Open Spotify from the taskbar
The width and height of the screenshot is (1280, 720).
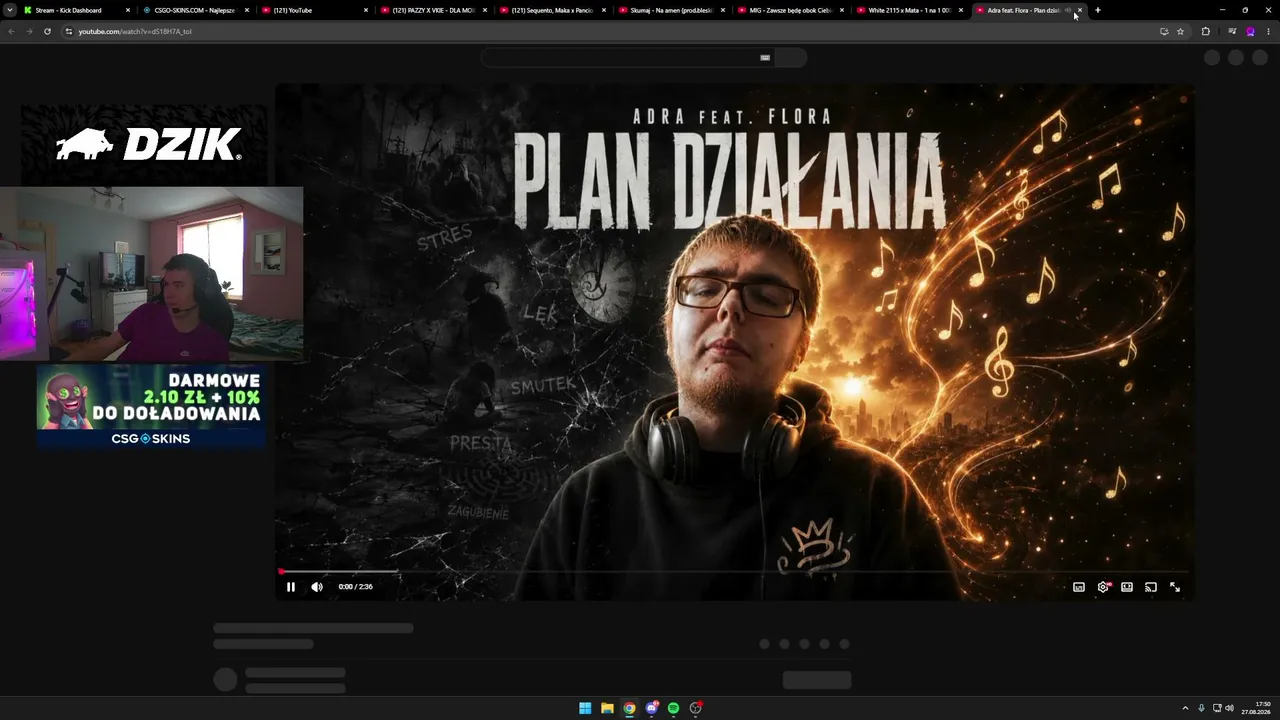673,708
